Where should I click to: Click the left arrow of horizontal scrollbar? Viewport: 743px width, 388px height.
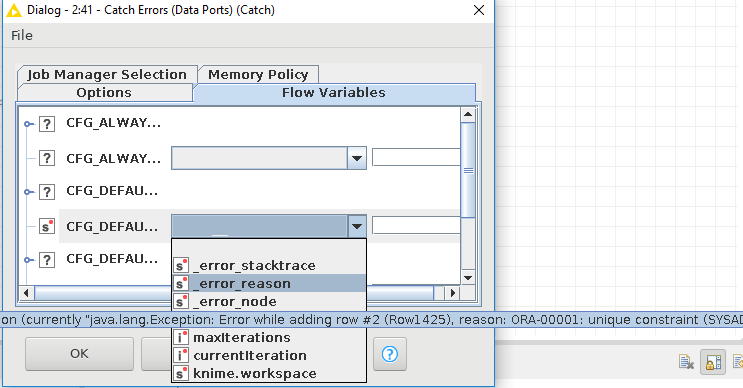pos(26,293)
